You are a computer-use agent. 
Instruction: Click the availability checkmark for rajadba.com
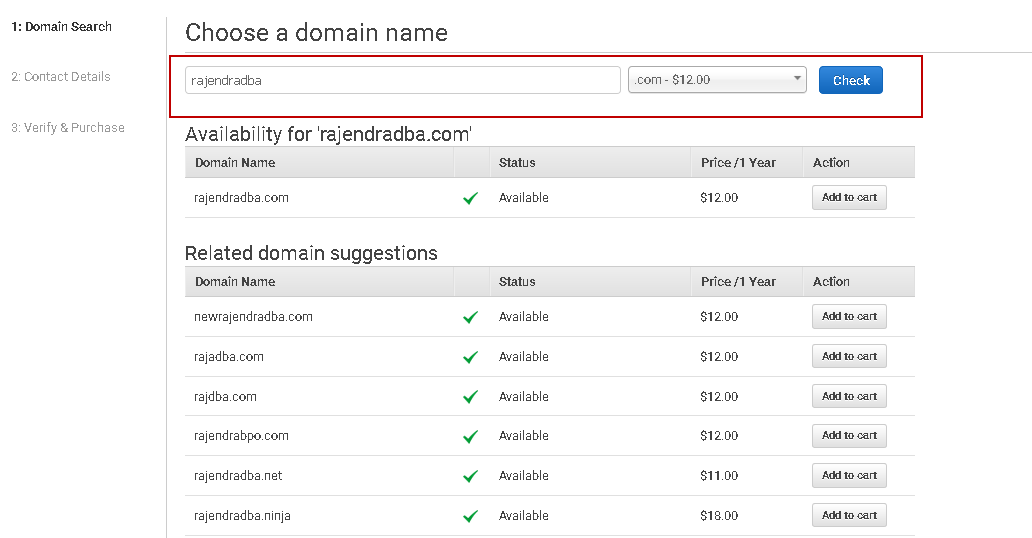pos(470,357)
